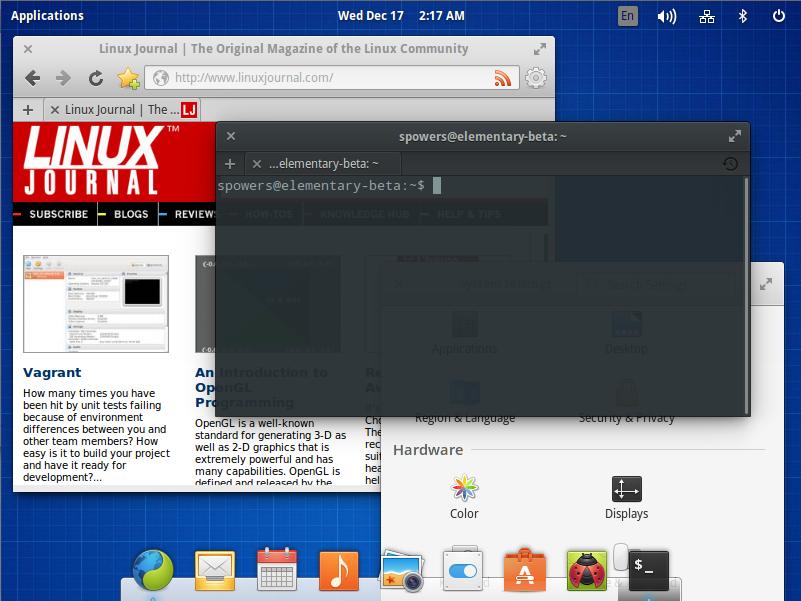Open System Settings from the dock
Viewport: 801px width, 601px height.
tap(463, 569)
